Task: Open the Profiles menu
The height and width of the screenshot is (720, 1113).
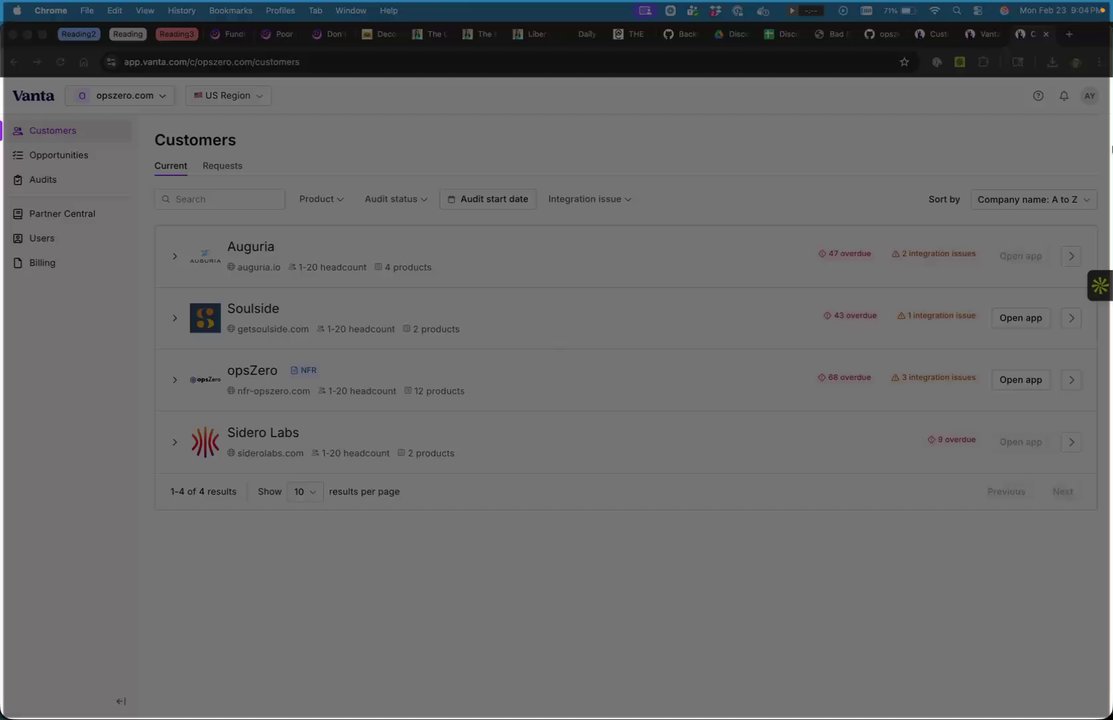Action: point(280,11)
